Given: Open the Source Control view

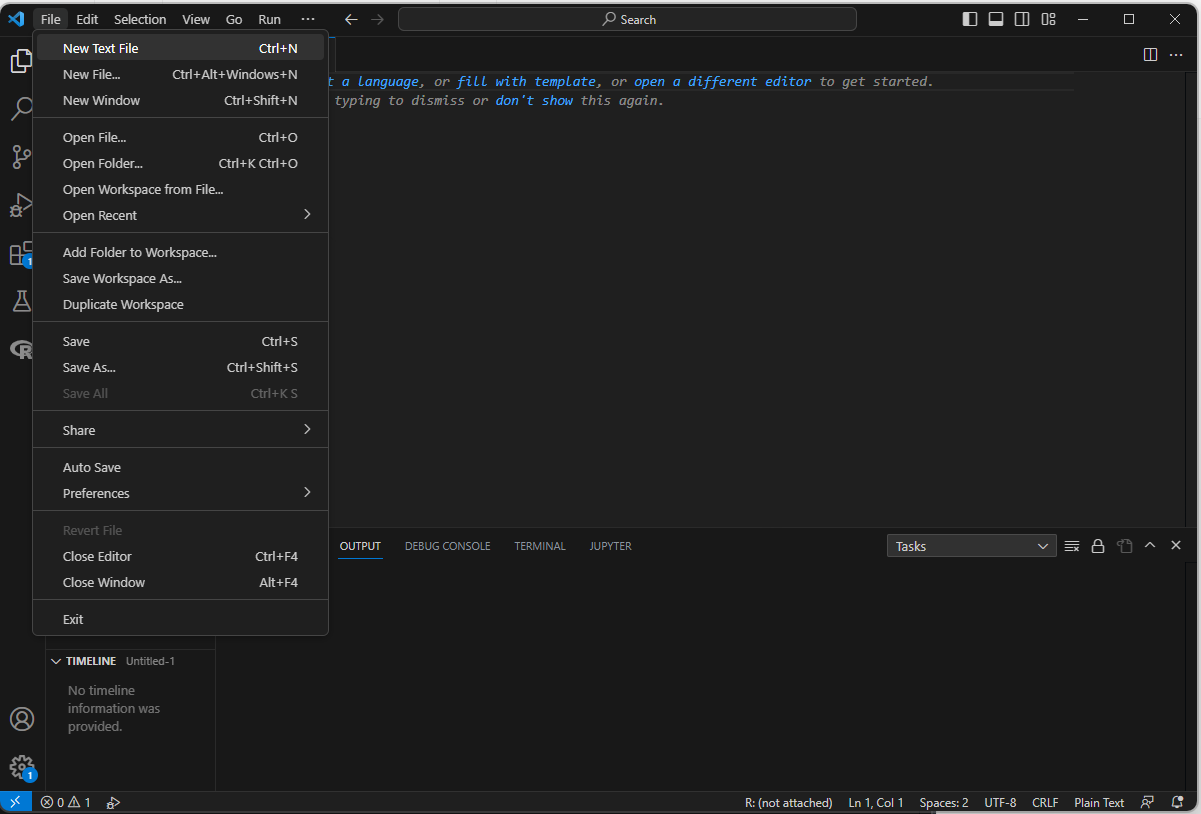Looking at the screenshot, I should (21, 157).
